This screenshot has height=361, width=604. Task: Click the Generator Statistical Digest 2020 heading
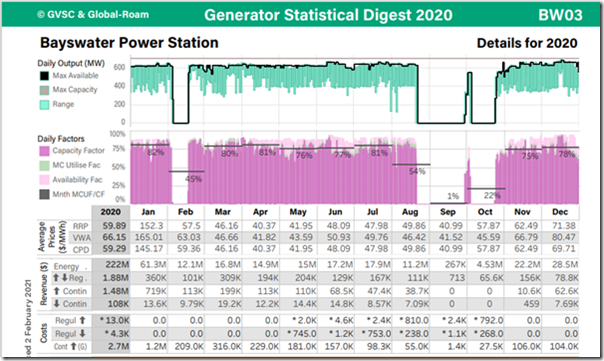[328, 15]
